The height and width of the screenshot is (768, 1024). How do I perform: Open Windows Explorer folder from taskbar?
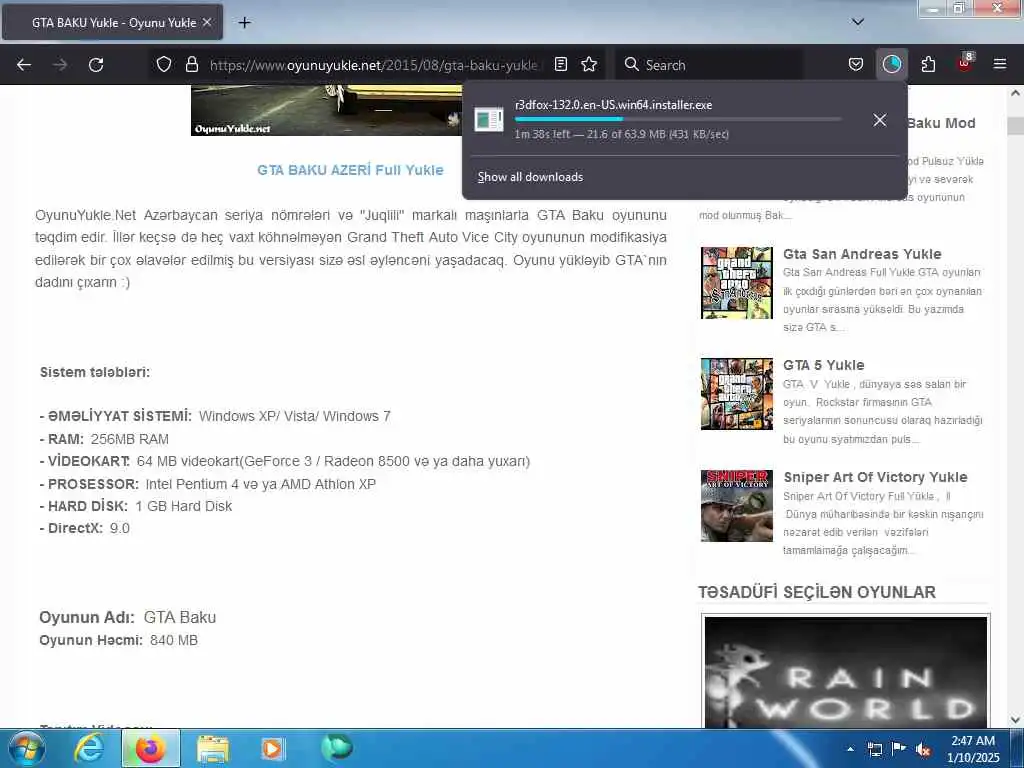(x=212, y=749)
